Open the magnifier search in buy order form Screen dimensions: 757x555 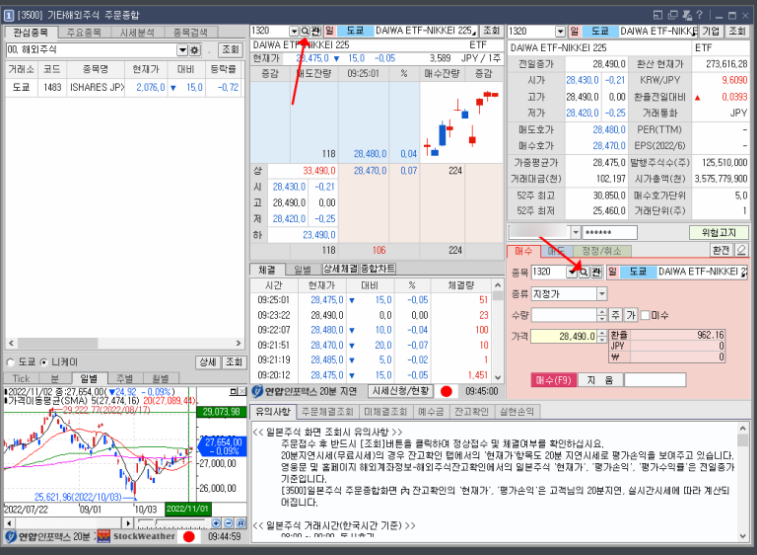click(x=583, y=272)
